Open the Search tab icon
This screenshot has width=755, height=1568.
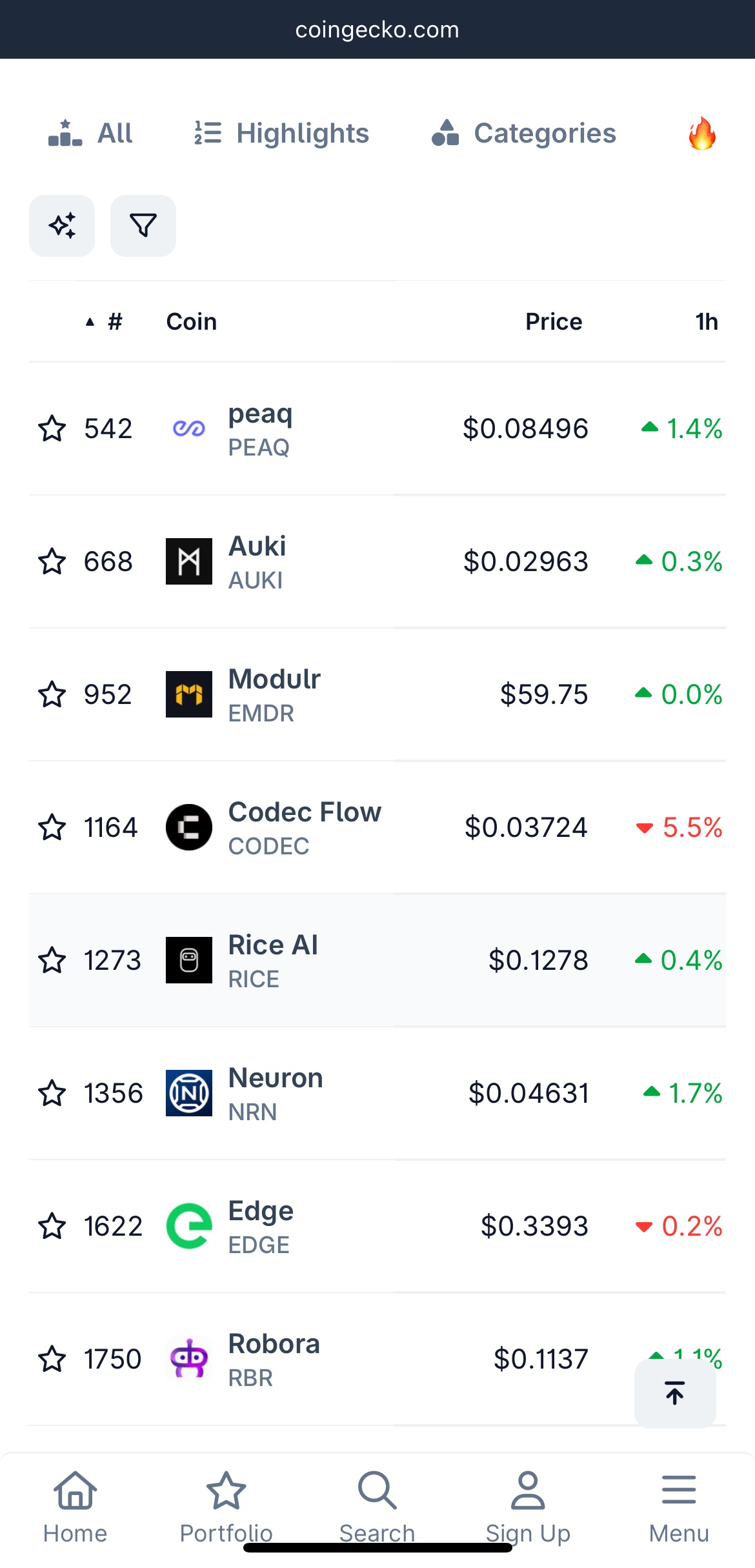pyautogui.click(x=377, y=1491)
